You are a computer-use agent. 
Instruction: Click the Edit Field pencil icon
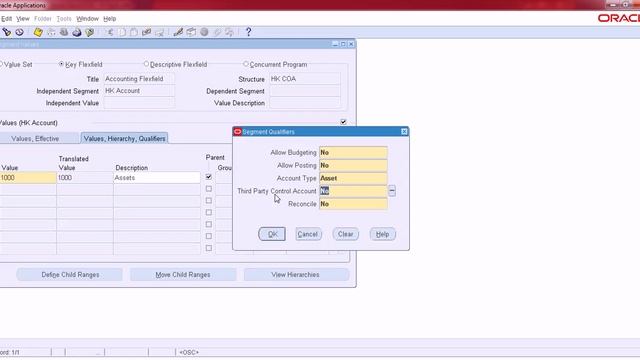pos(178,32)
